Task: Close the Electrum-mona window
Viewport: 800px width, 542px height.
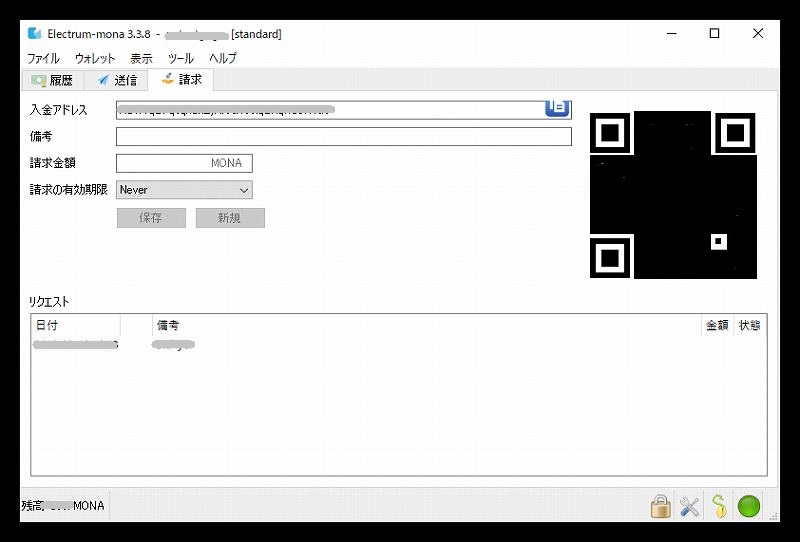Action: pyautogui.click(x=758, y=34)
